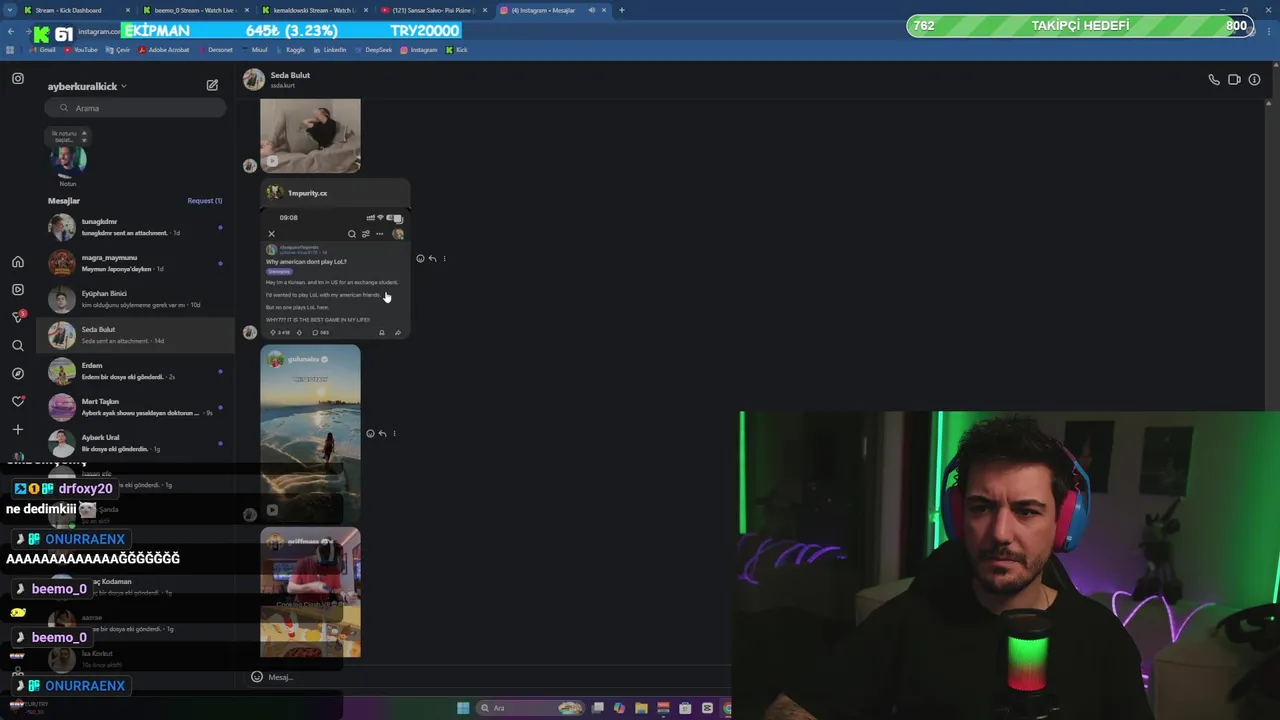
Task: Open Seda Bulut profile header
Action: pyautogui.click(x=277, y=80)
